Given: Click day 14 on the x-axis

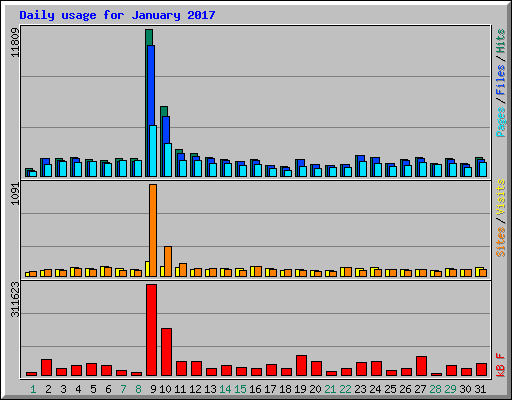Looking at the screenshot, I should (x=225, y=389).
